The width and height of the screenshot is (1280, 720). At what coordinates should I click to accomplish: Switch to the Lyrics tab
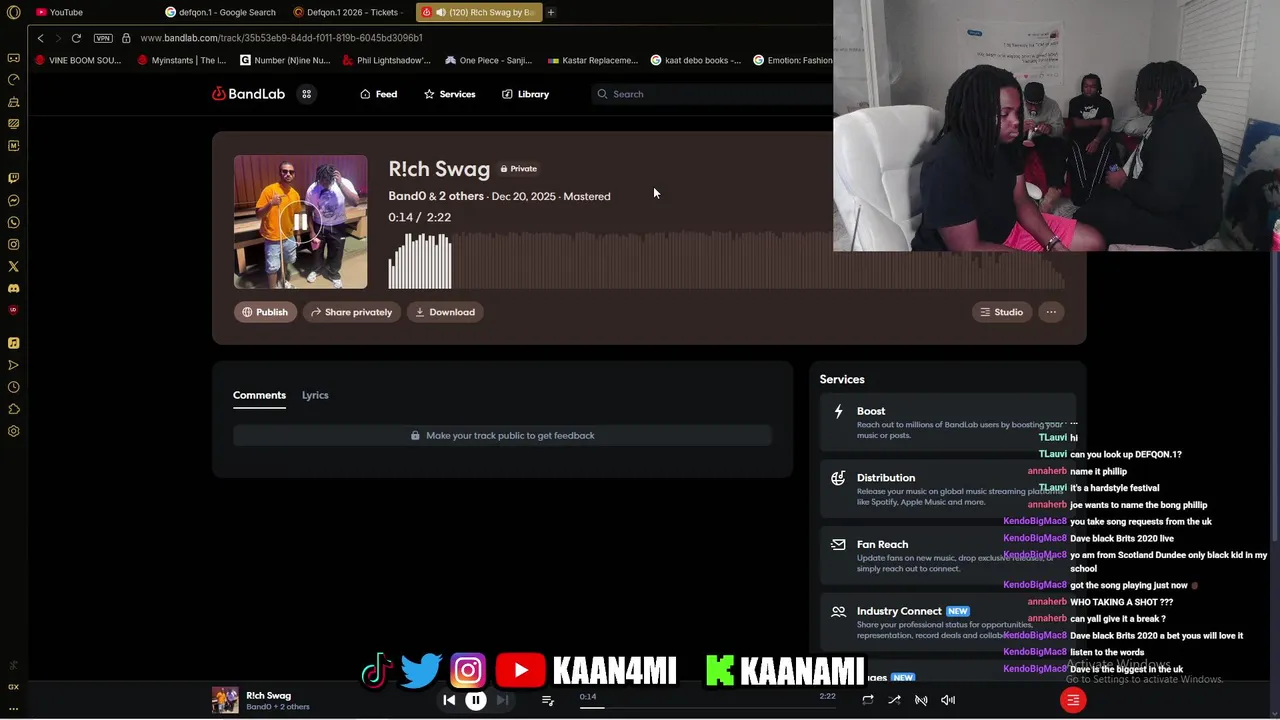(315, 395)
